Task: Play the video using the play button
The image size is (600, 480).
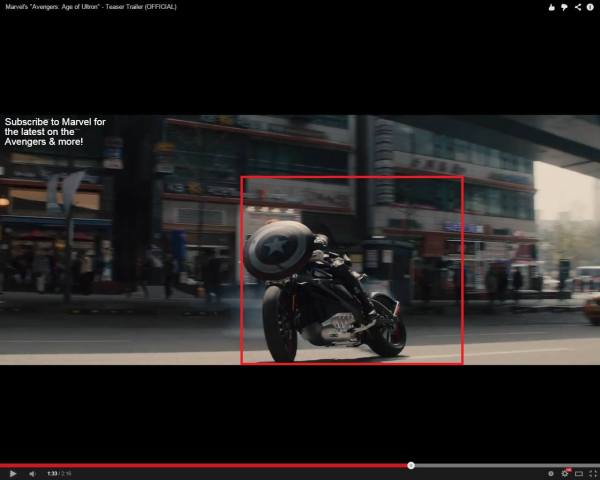Action: [13, 474]
